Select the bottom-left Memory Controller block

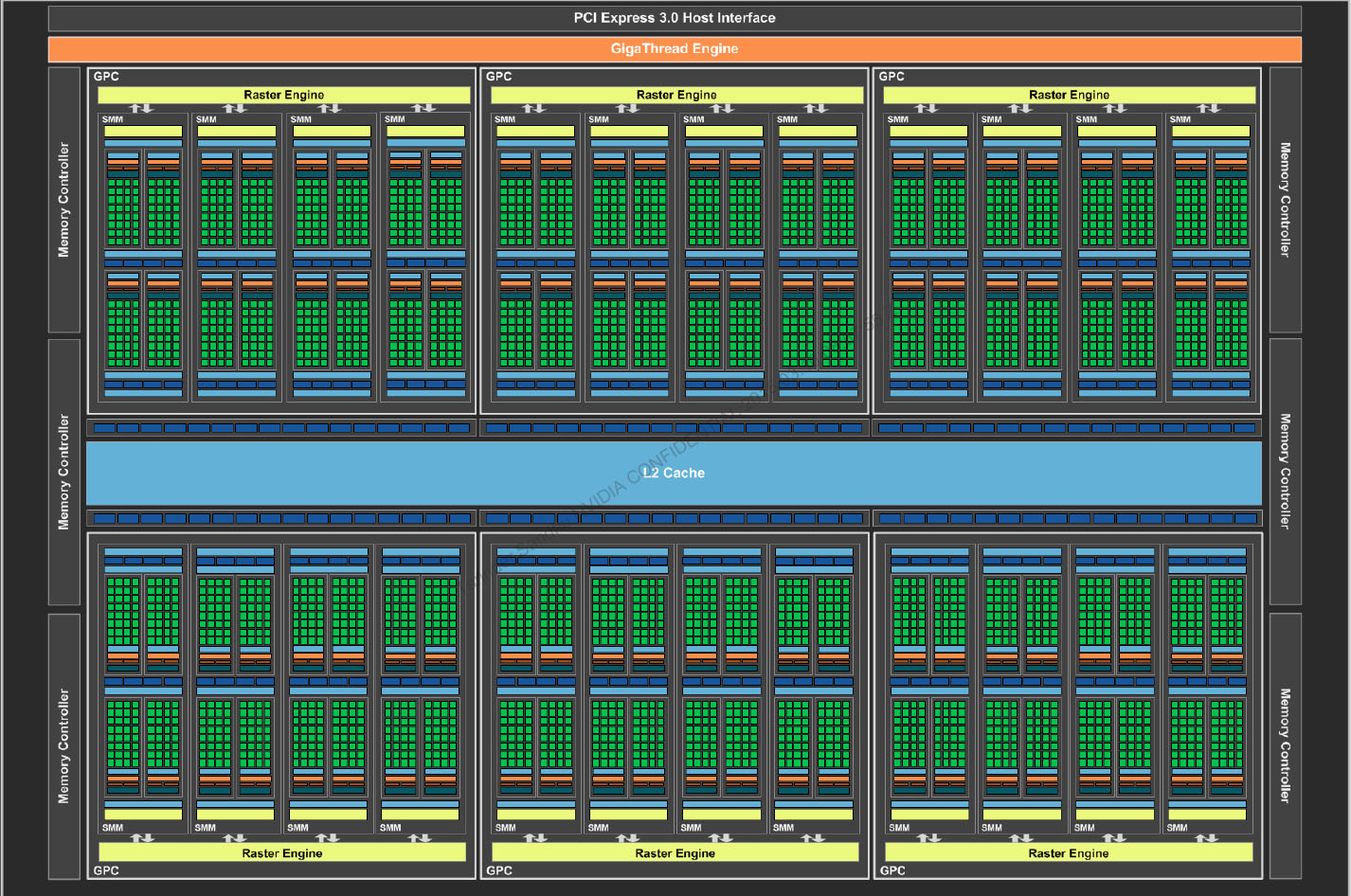click(x=63, y=746)
